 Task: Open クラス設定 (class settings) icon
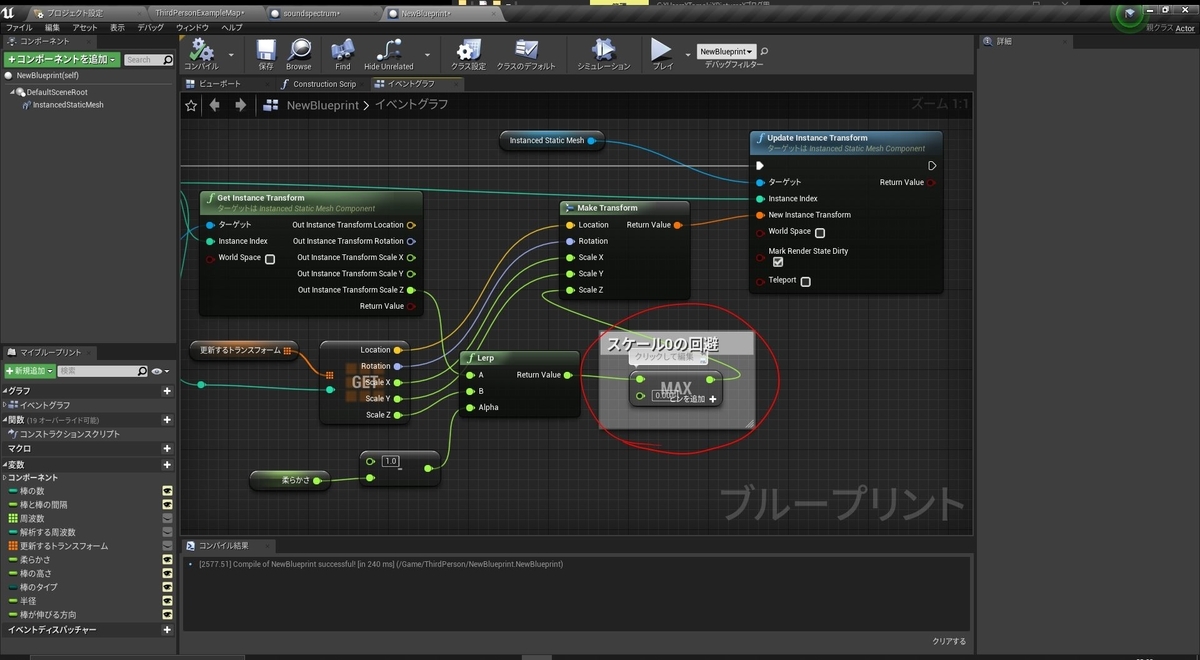[x=468, y=50]
